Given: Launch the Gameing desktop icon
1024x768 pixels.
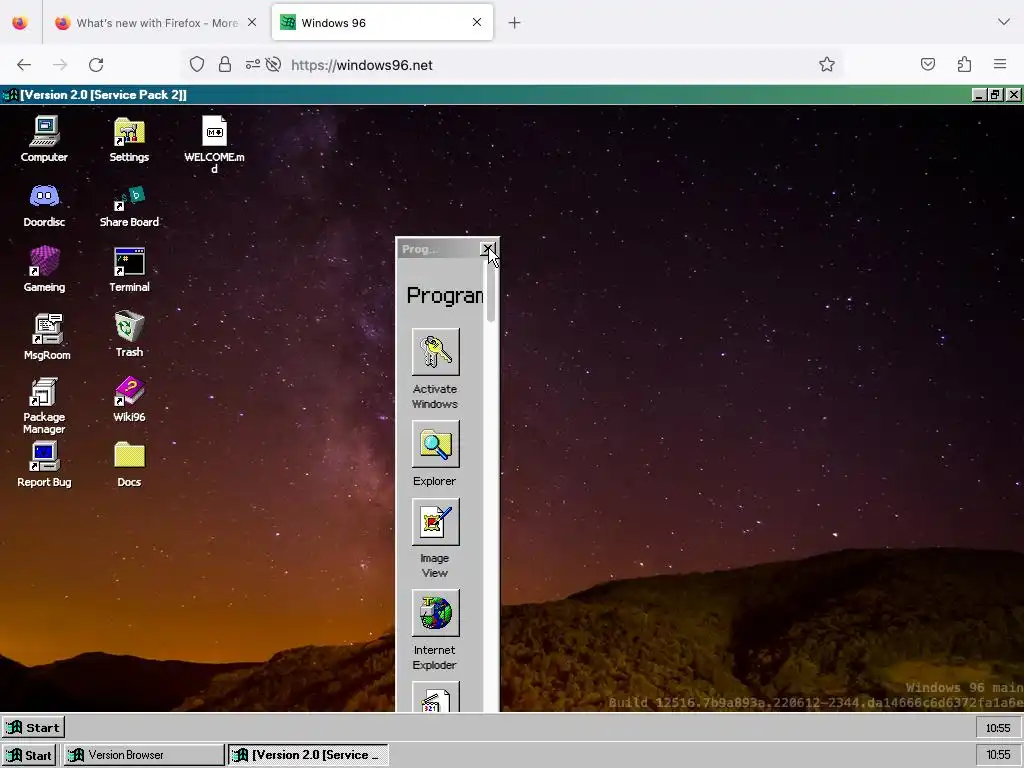Looking at the screenshot, I should click(44, 269).
